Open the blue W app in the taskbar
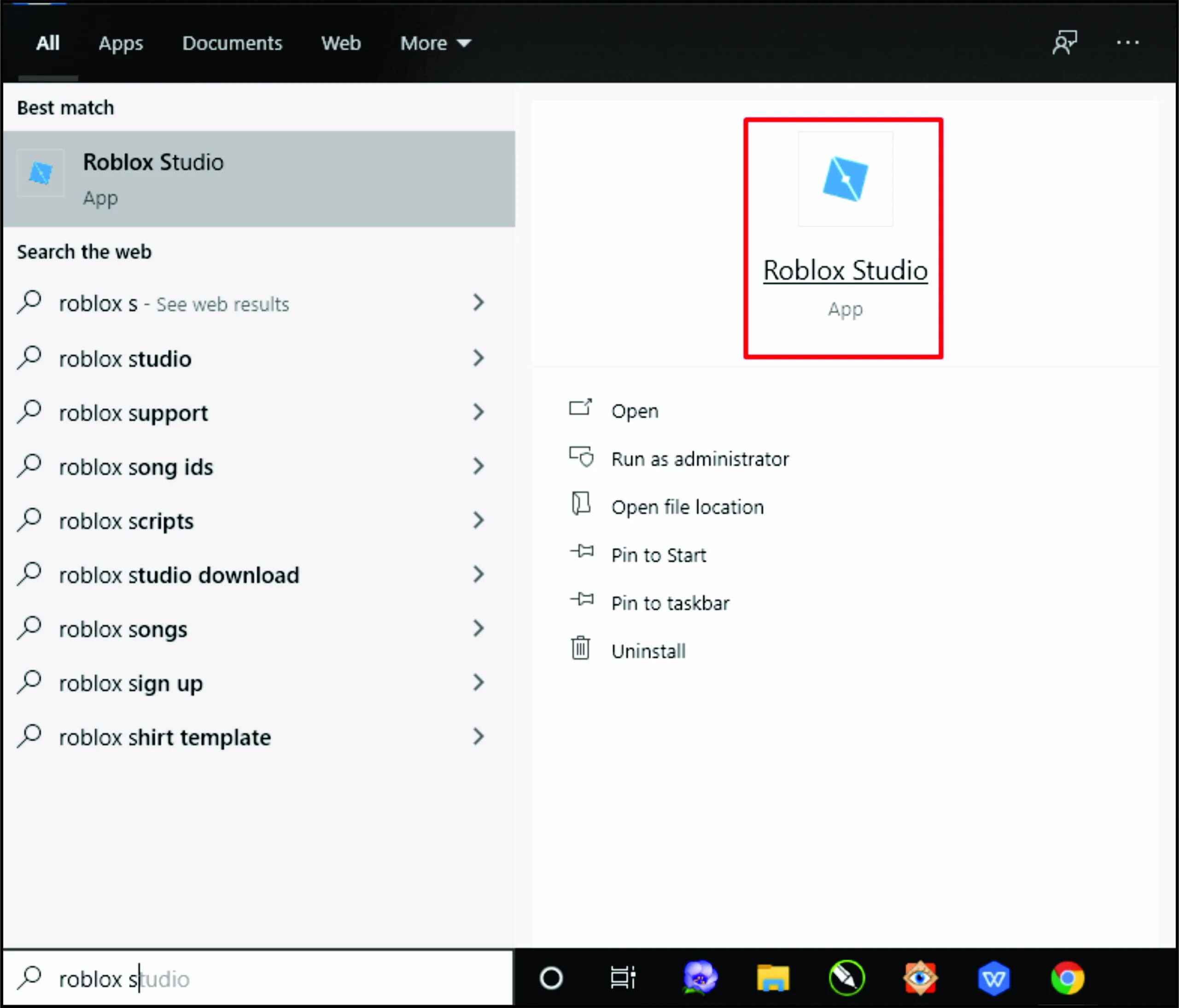Viewport: 1179px width, 1008px height. pyautogui.click(x=993, y=979)
